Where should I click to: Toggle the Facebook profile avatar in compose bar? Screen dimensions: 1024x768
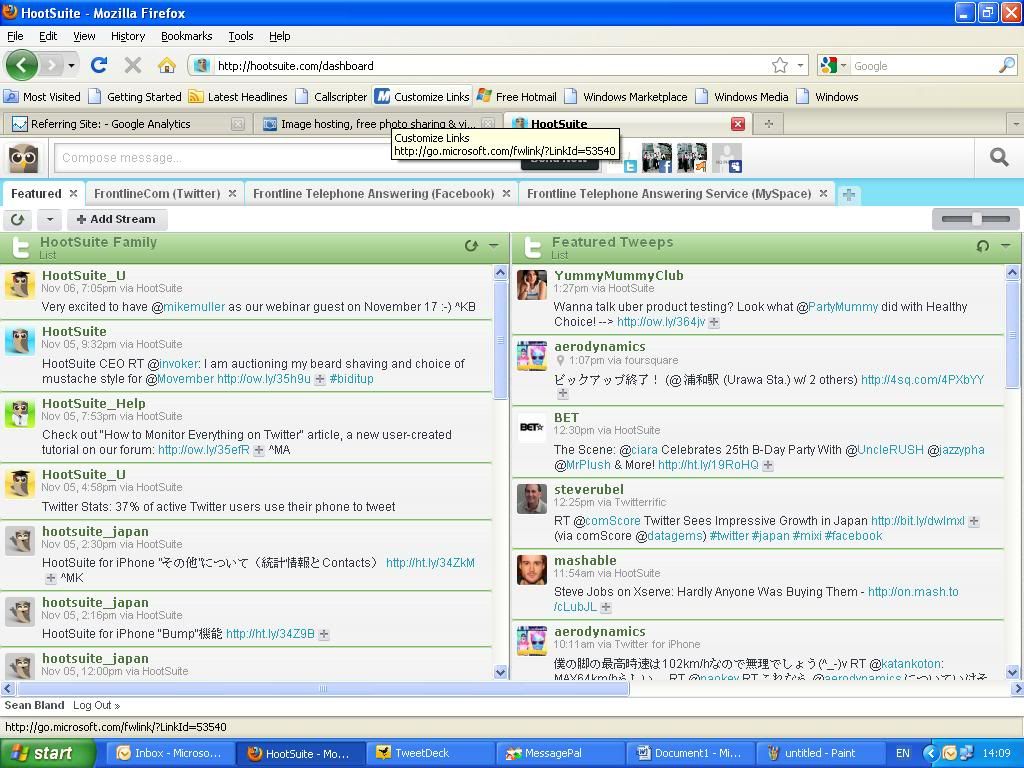coord(656,158)
